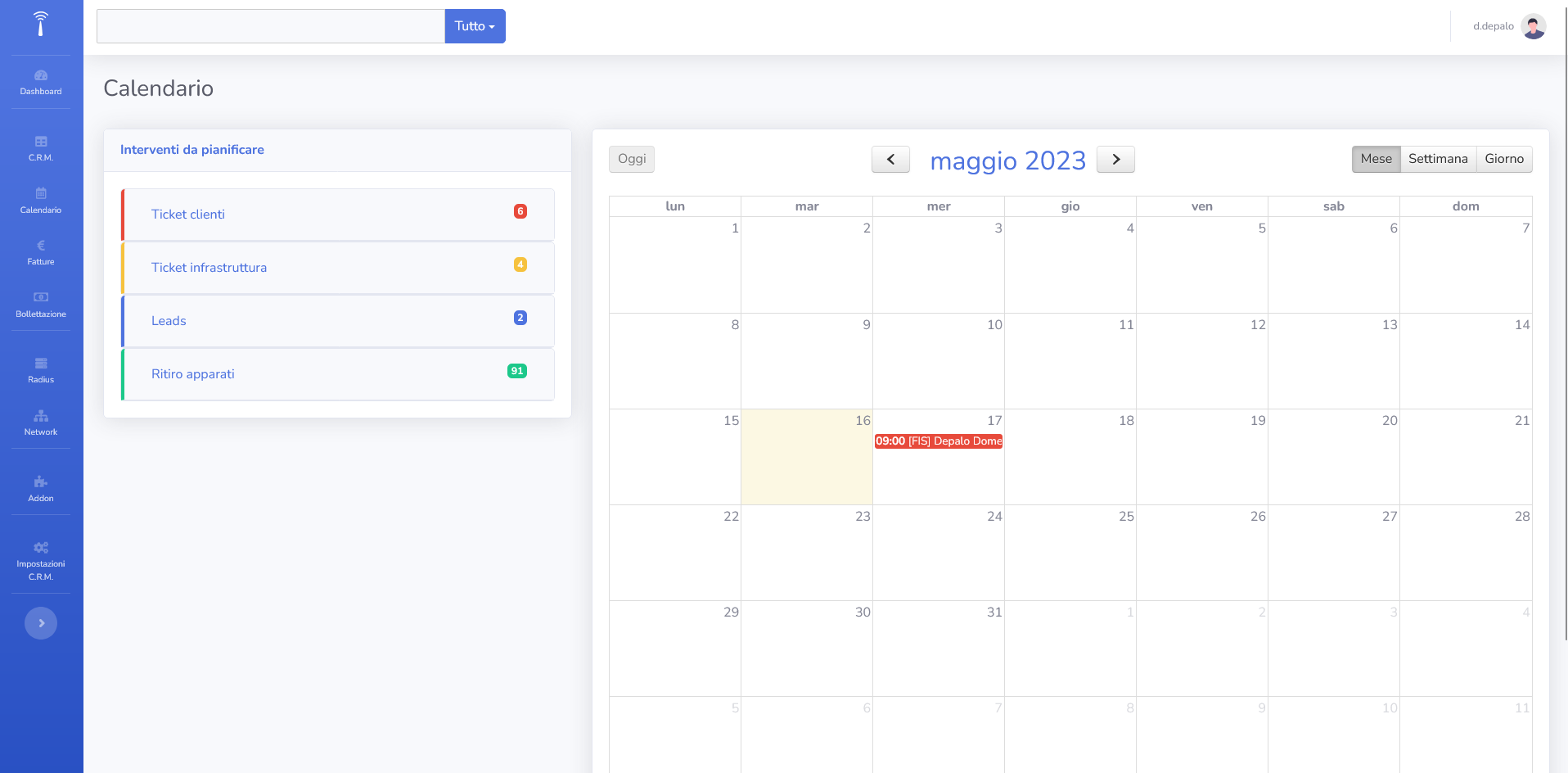Open the Ticket clienti list
1568x773 pixels.
[338, 215]
